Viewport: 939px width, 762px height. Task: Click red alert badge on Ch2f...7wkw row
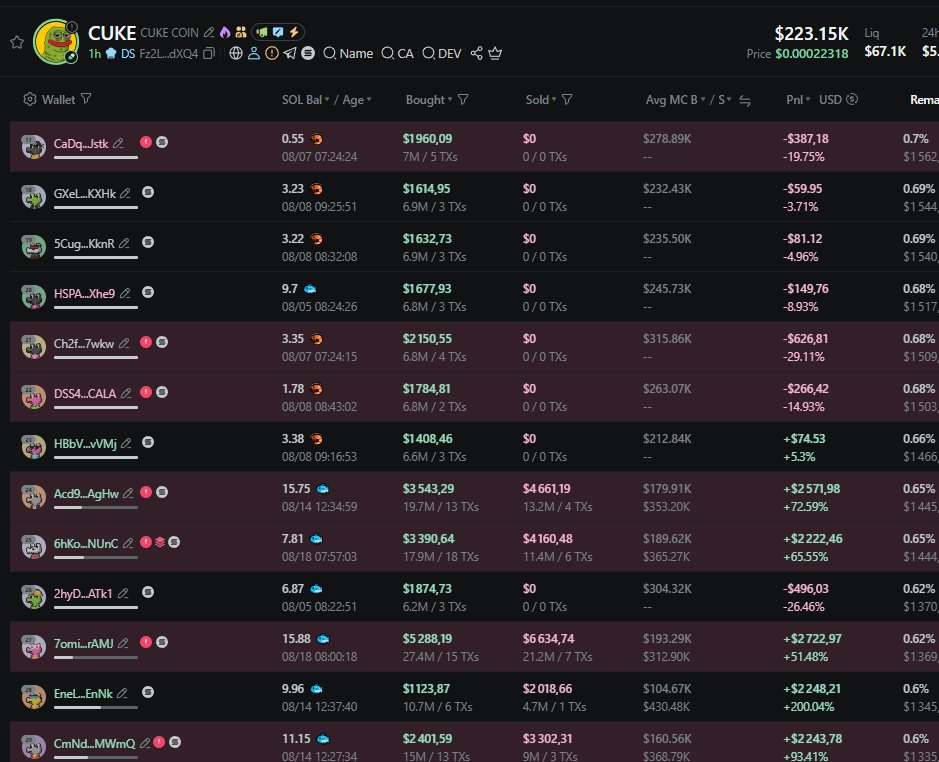[146, 342]
